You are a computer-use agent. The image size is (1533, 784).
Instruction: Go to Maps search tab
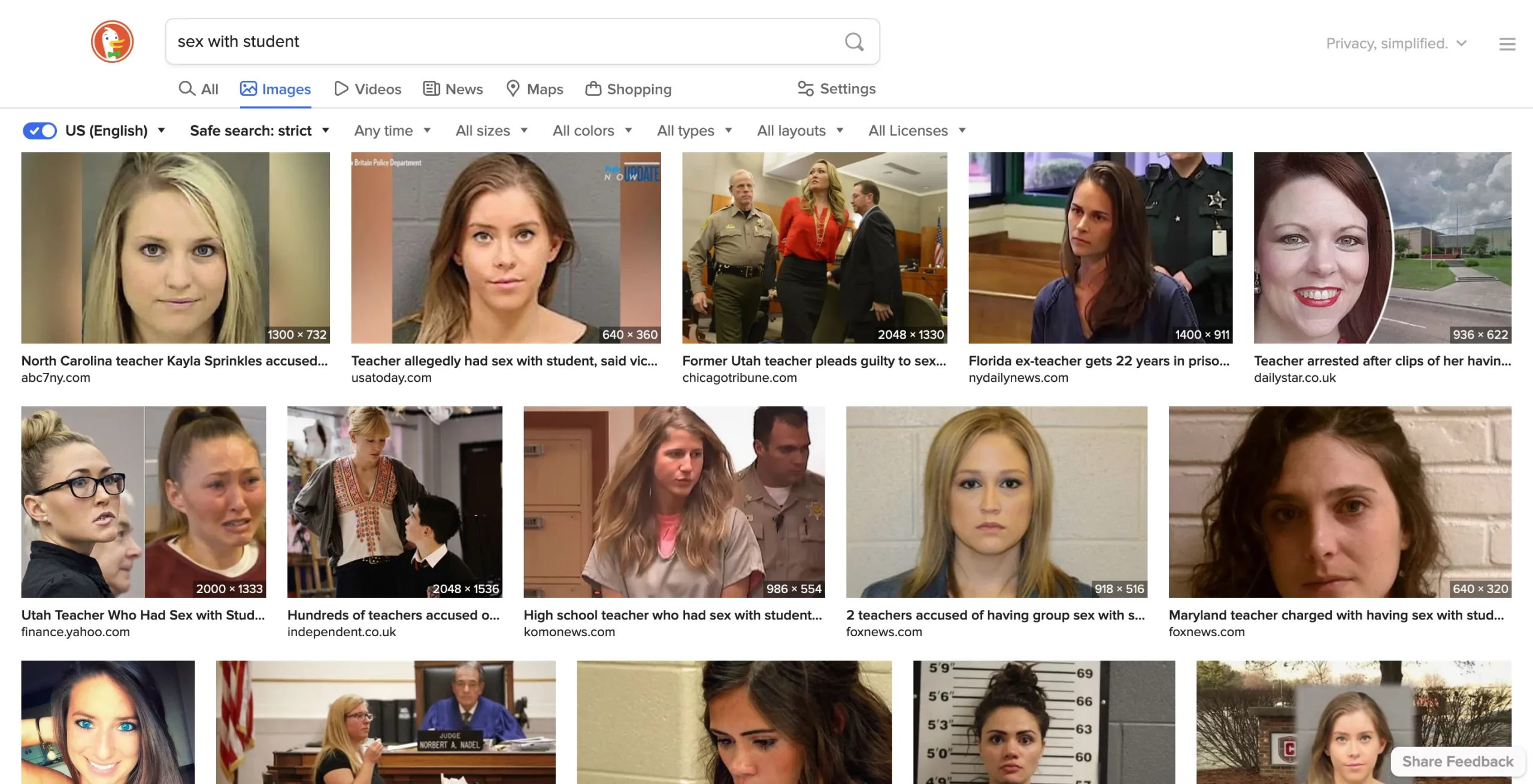pyautogui.click(x=534, y=89)
